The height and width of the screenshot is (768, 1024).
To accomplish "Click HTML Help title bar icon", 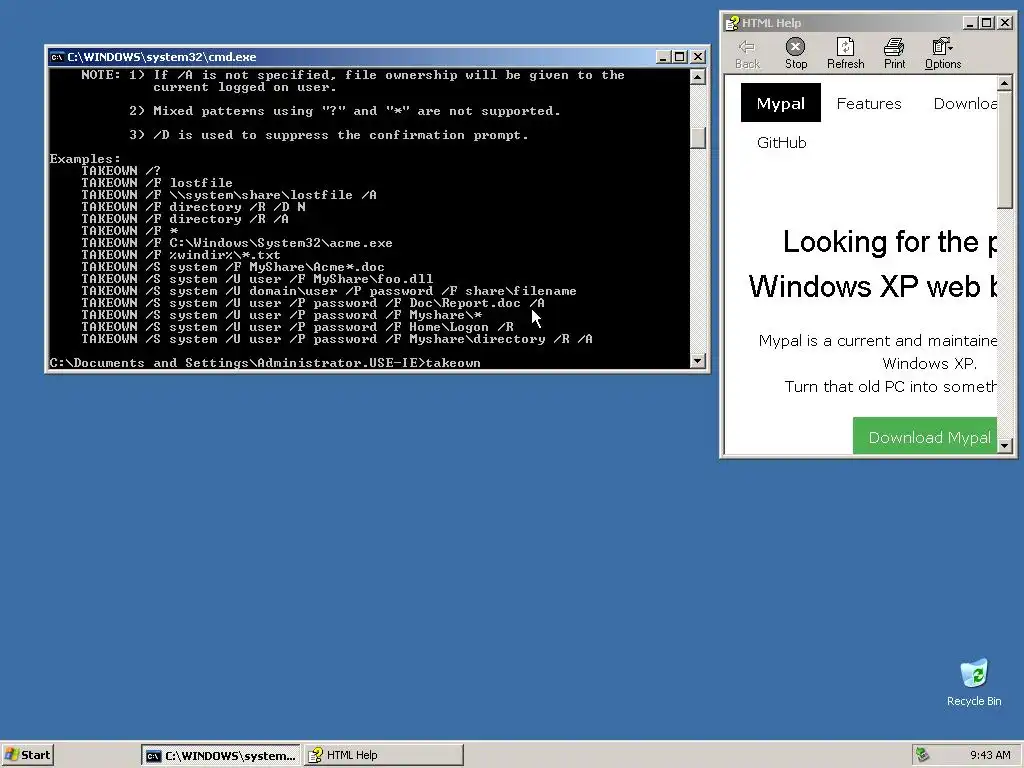I will pyautogui.click(x=732, y=23).
